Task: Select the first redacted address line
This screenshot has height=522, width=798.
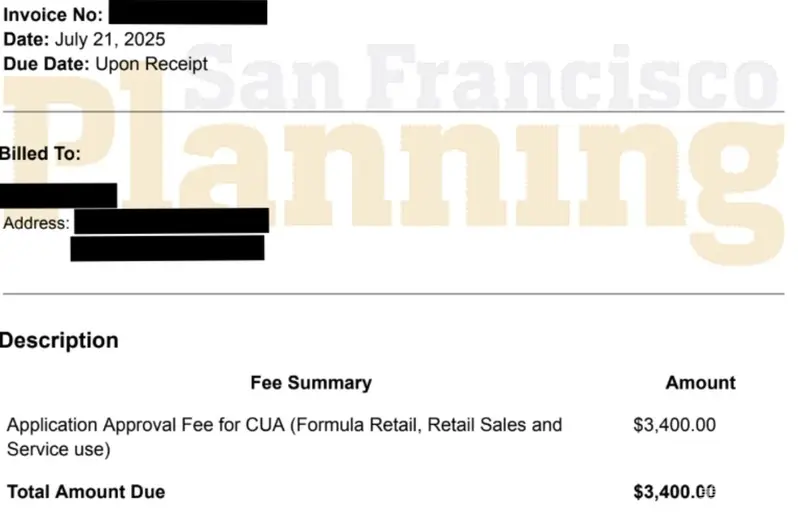Action: (x=171, y=221)
